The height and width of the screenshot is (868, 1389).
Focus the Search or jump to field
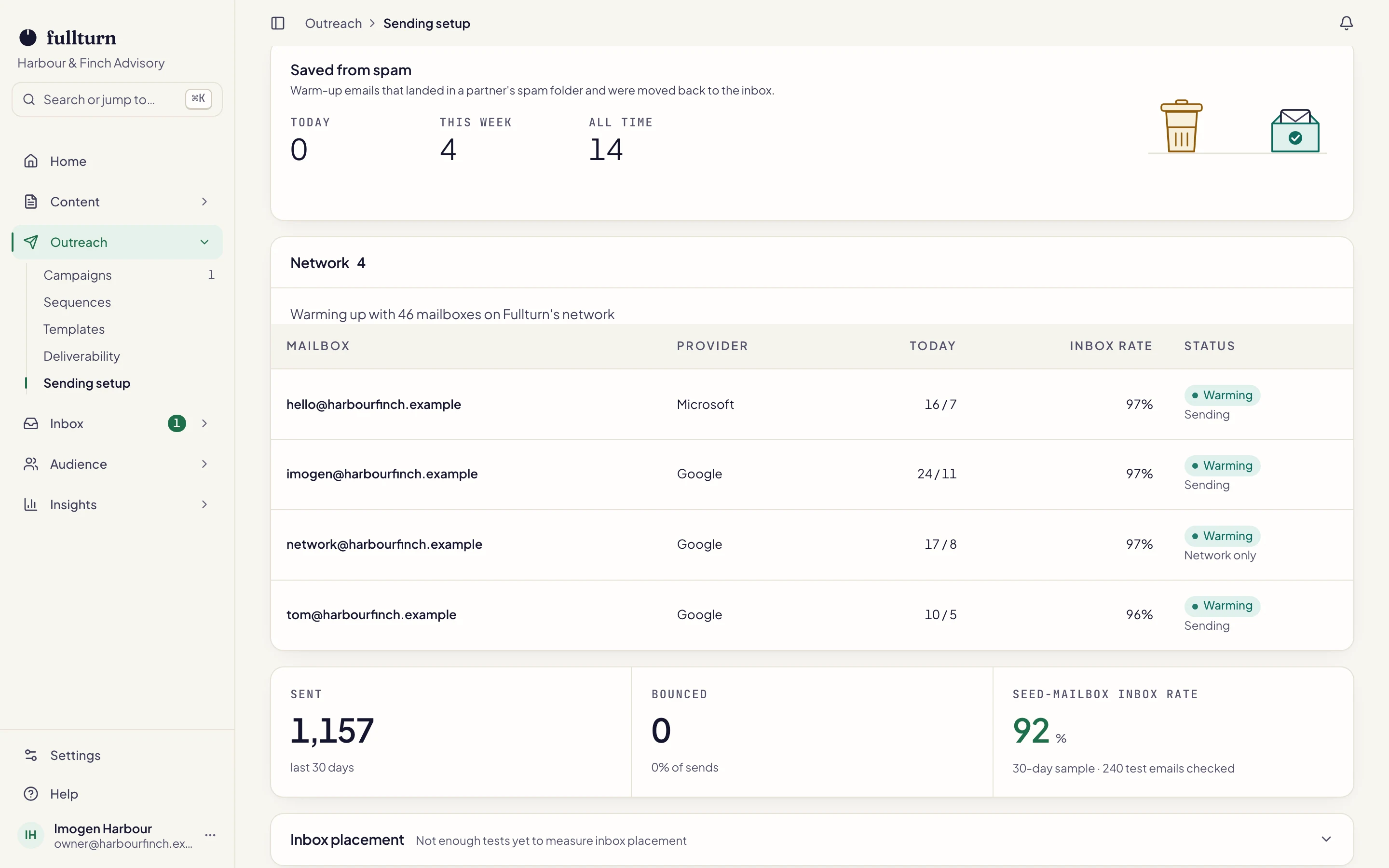117,99
